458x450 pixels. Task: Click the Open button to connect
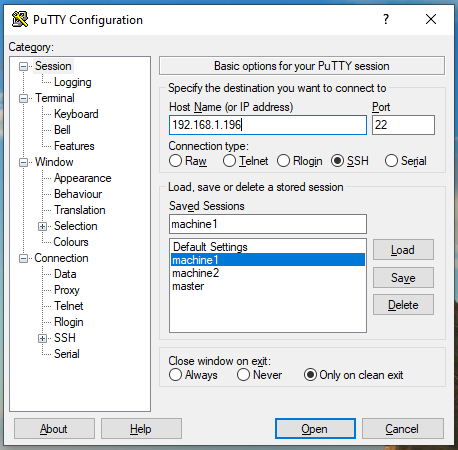click(x=315, y=429)
